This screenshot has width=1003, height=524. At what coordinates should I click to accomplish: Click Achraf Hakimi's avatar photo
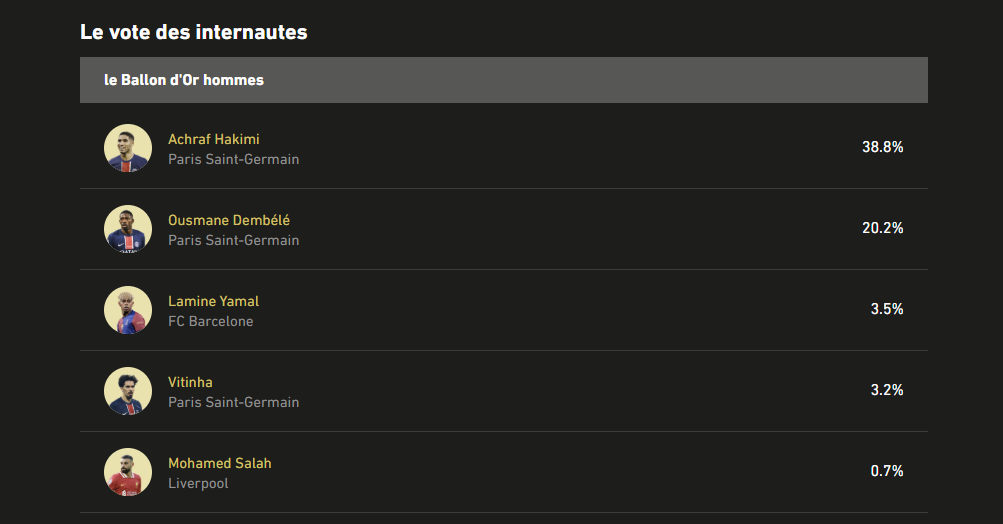click(x=128, y=148)
